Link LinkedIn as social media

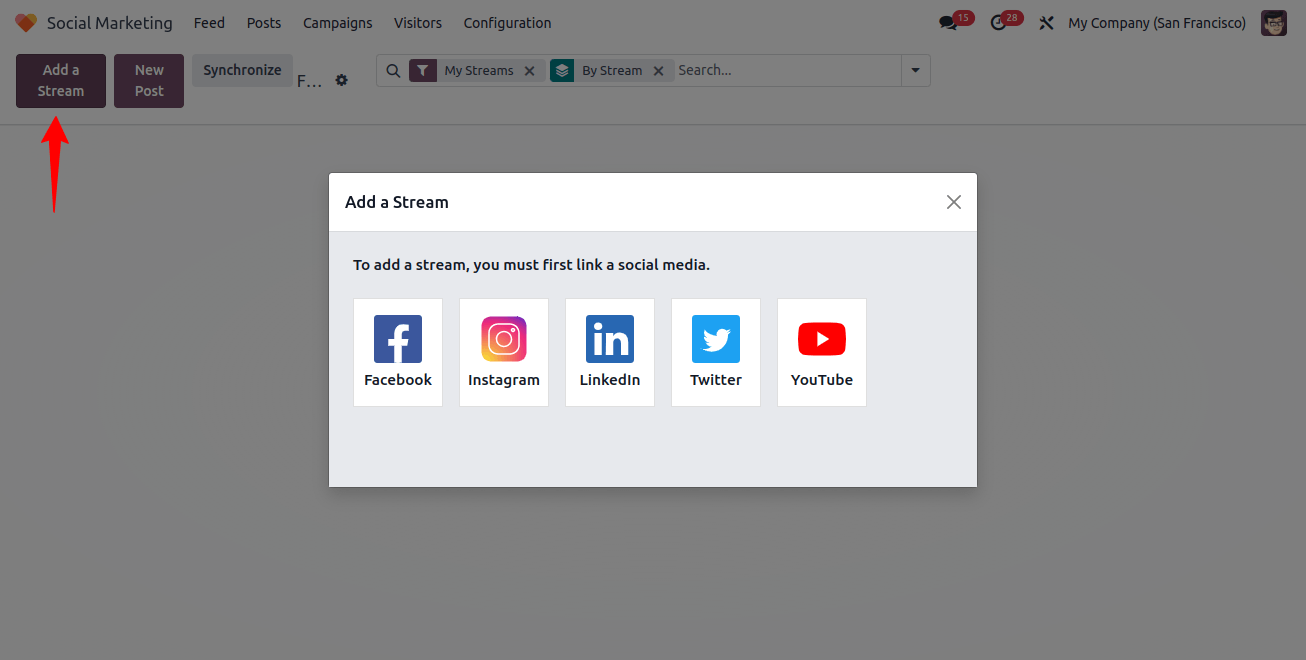pos(610,352)
